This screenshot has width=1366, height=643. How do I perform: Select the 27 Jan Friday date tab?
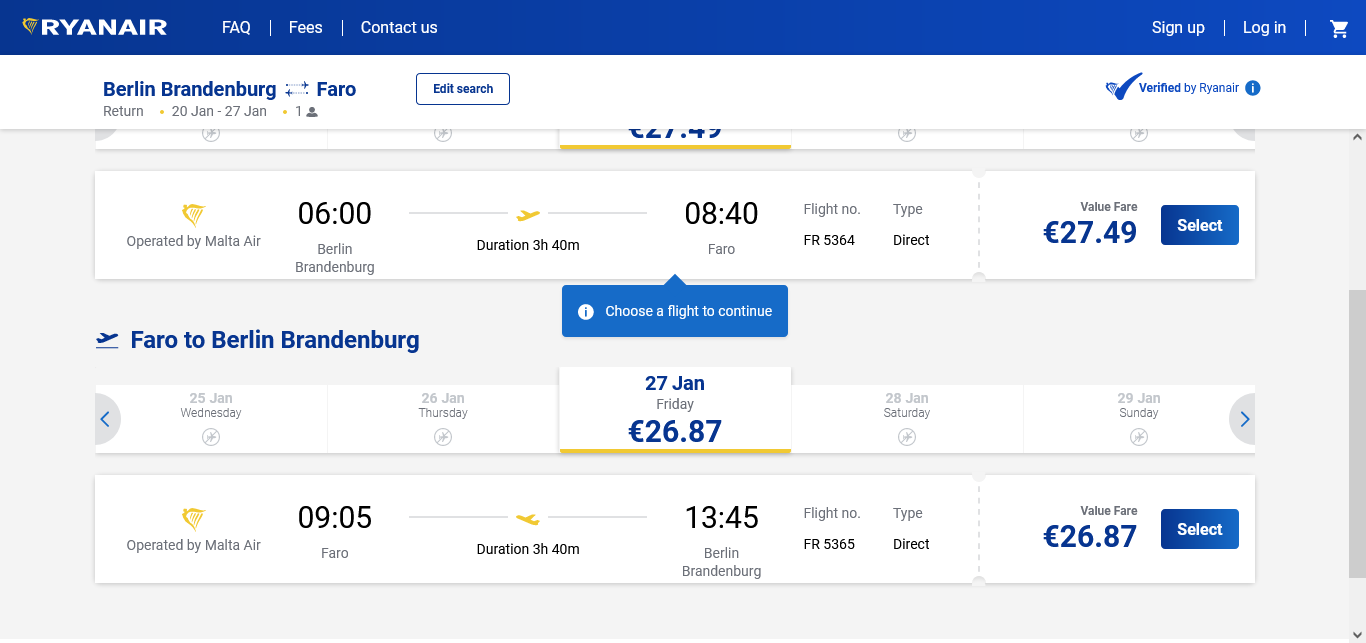(x=675, y=410)
